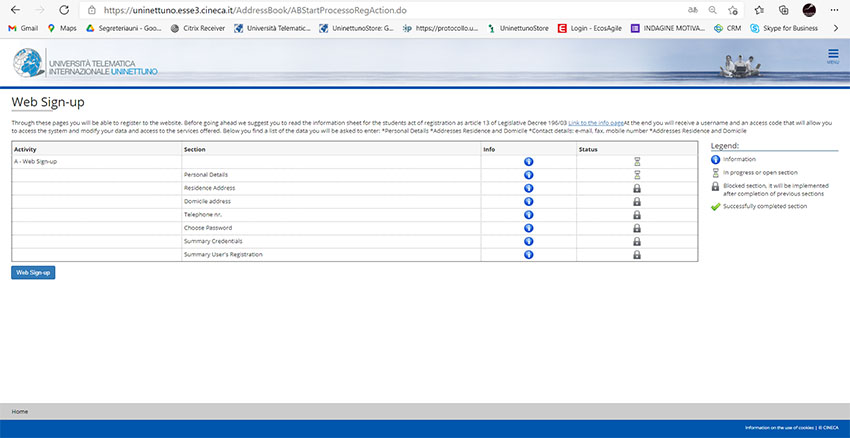
Task: Reload the page with the refresh button
Action: (63, 9)
